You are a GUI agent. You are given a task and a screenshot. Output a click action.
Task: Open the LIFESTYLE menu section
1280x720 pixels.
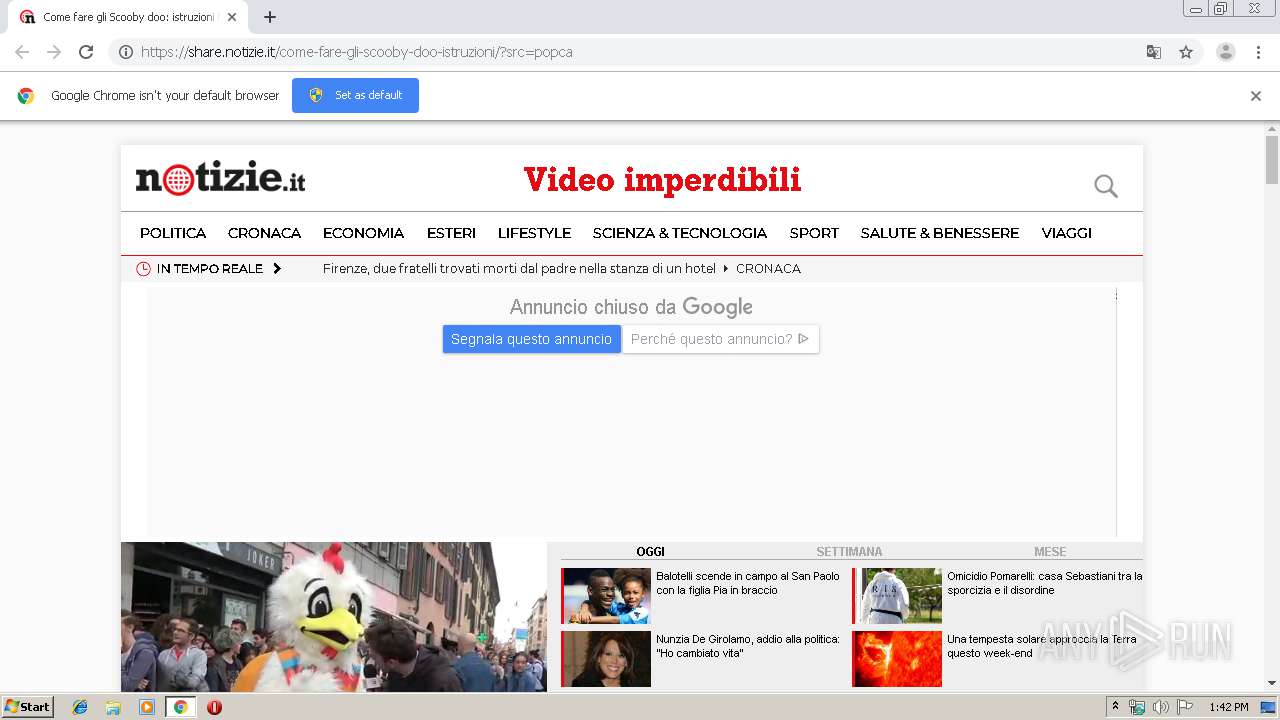point(534,233)
